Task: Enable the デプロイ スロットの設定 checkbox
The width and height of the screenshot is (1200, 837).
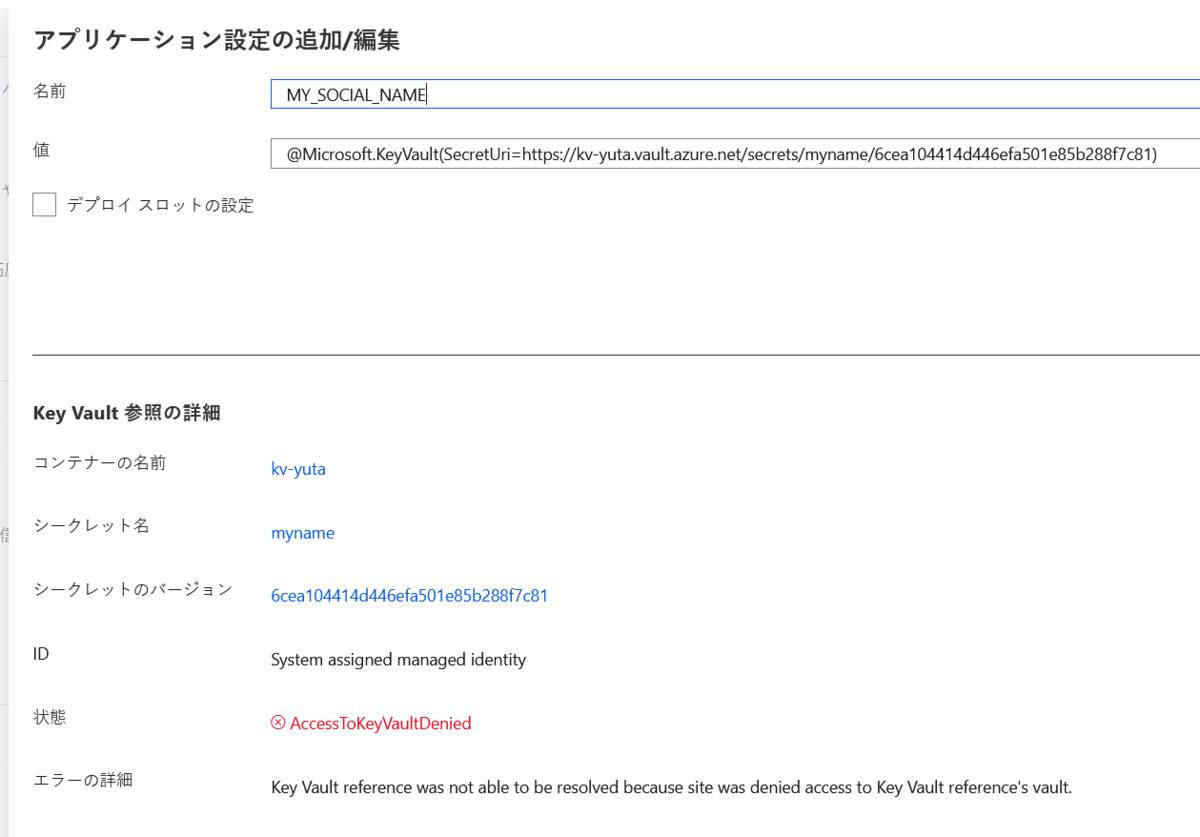Action: pyautogui.click(x=44, y=204)
